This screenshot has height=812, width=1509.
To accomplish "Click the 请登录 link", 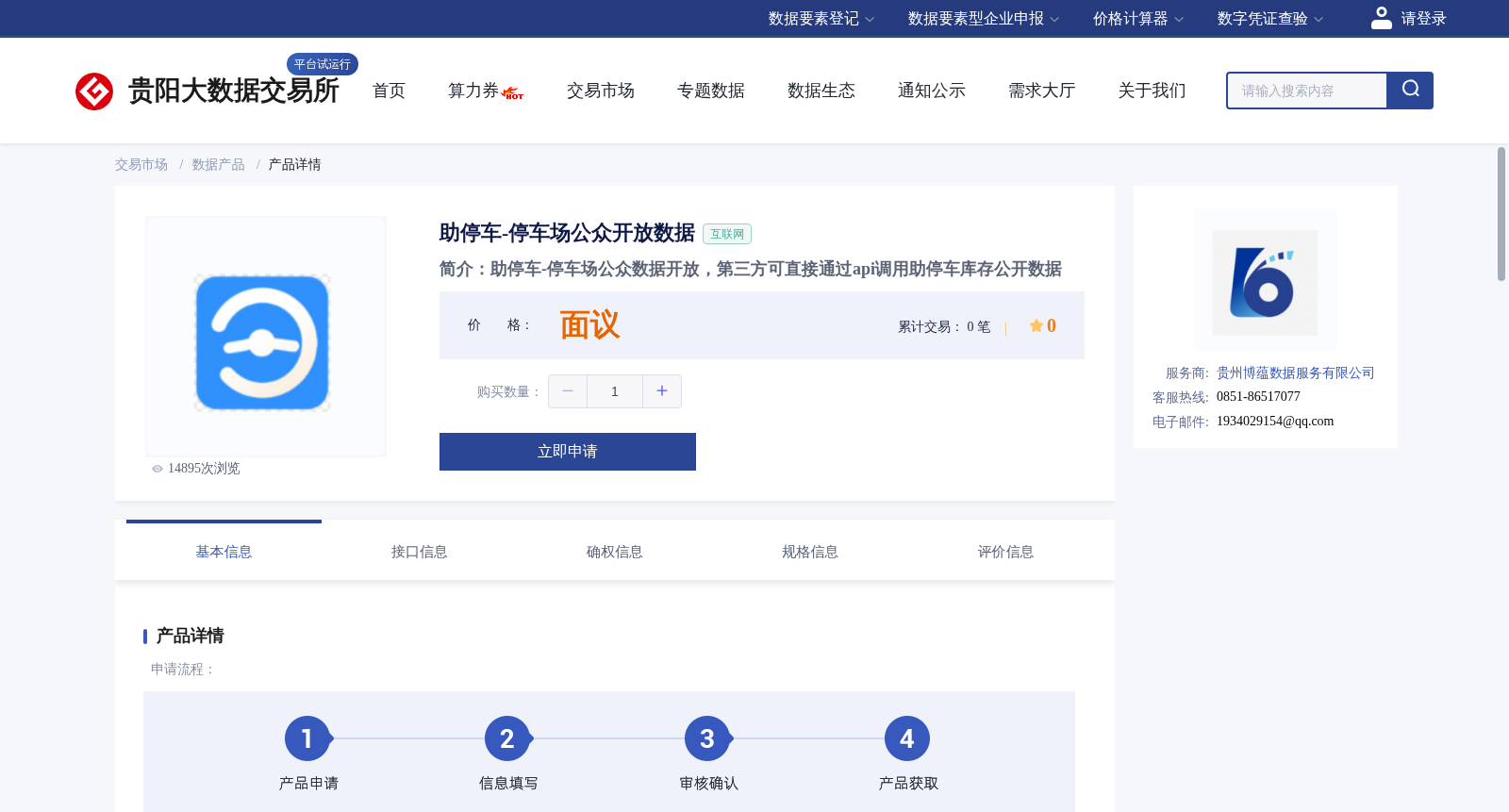I will pos(1423,19).
